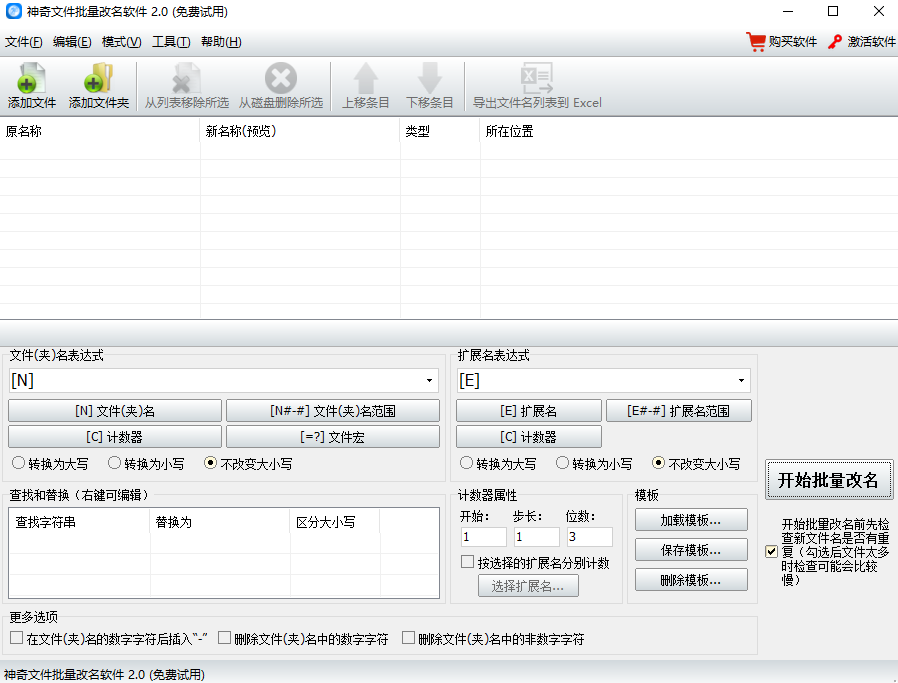
Task: Click the 原名称 column header
Action: [x=100, y=131]
